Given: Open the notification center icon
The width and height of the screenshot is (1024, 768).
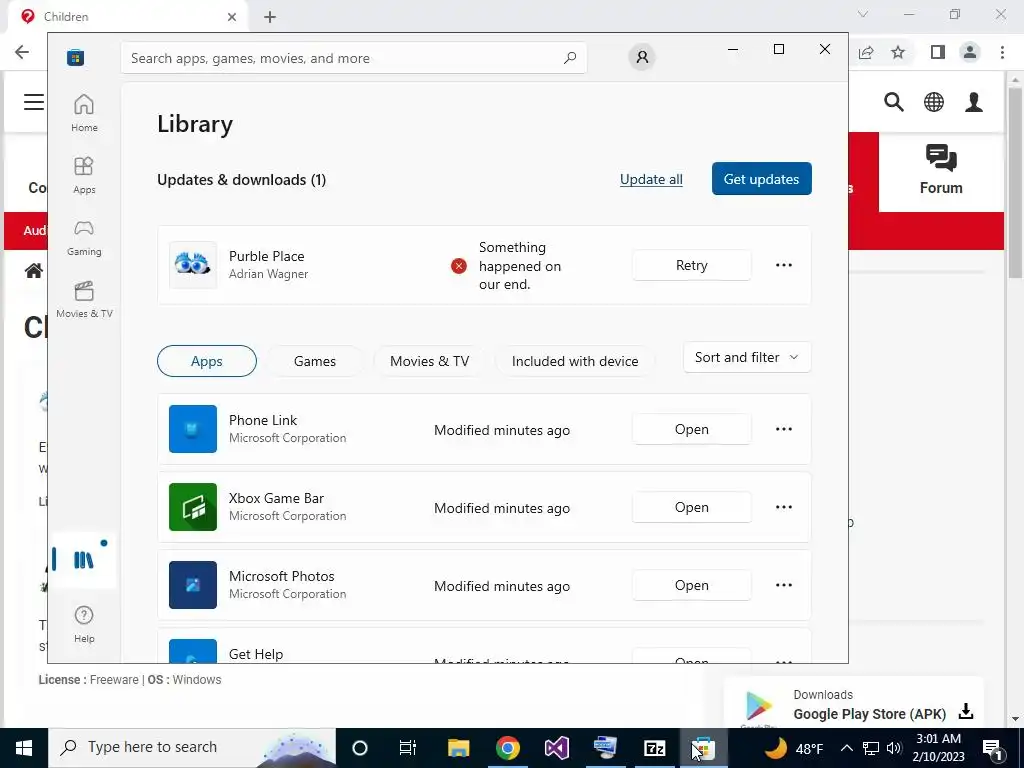Looking at the screenshot, I should (992, 748).
